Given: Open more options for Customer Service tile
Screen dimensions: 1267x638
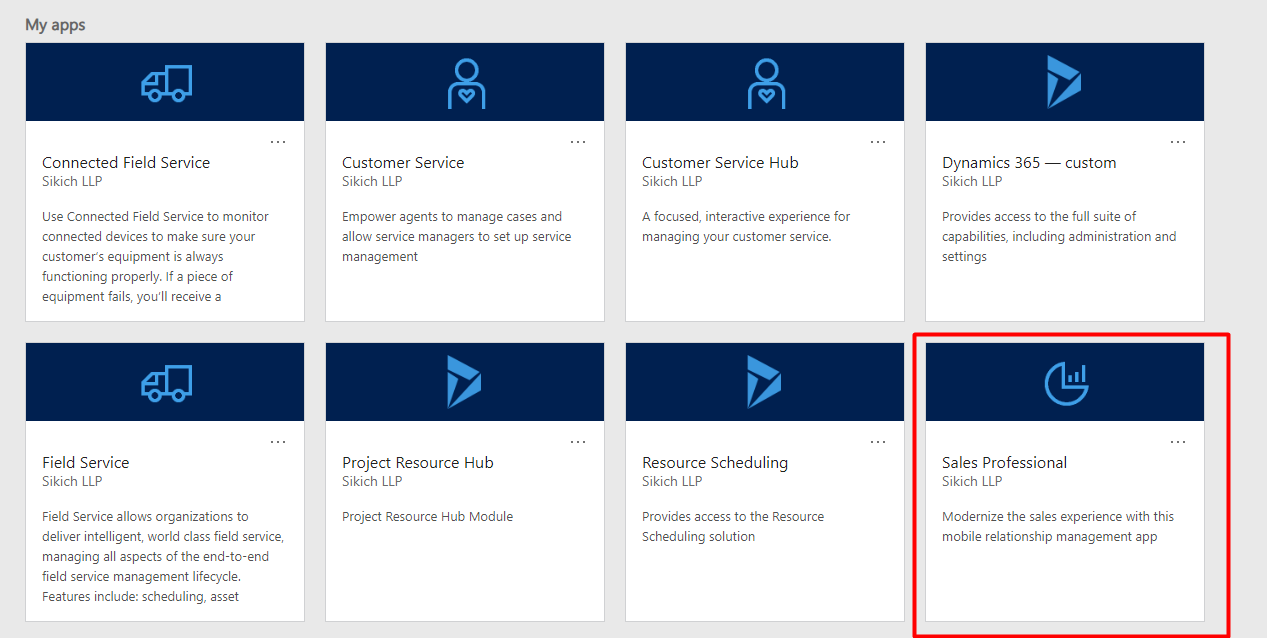Looking at the screenshot, I should (x=578, y=142).
